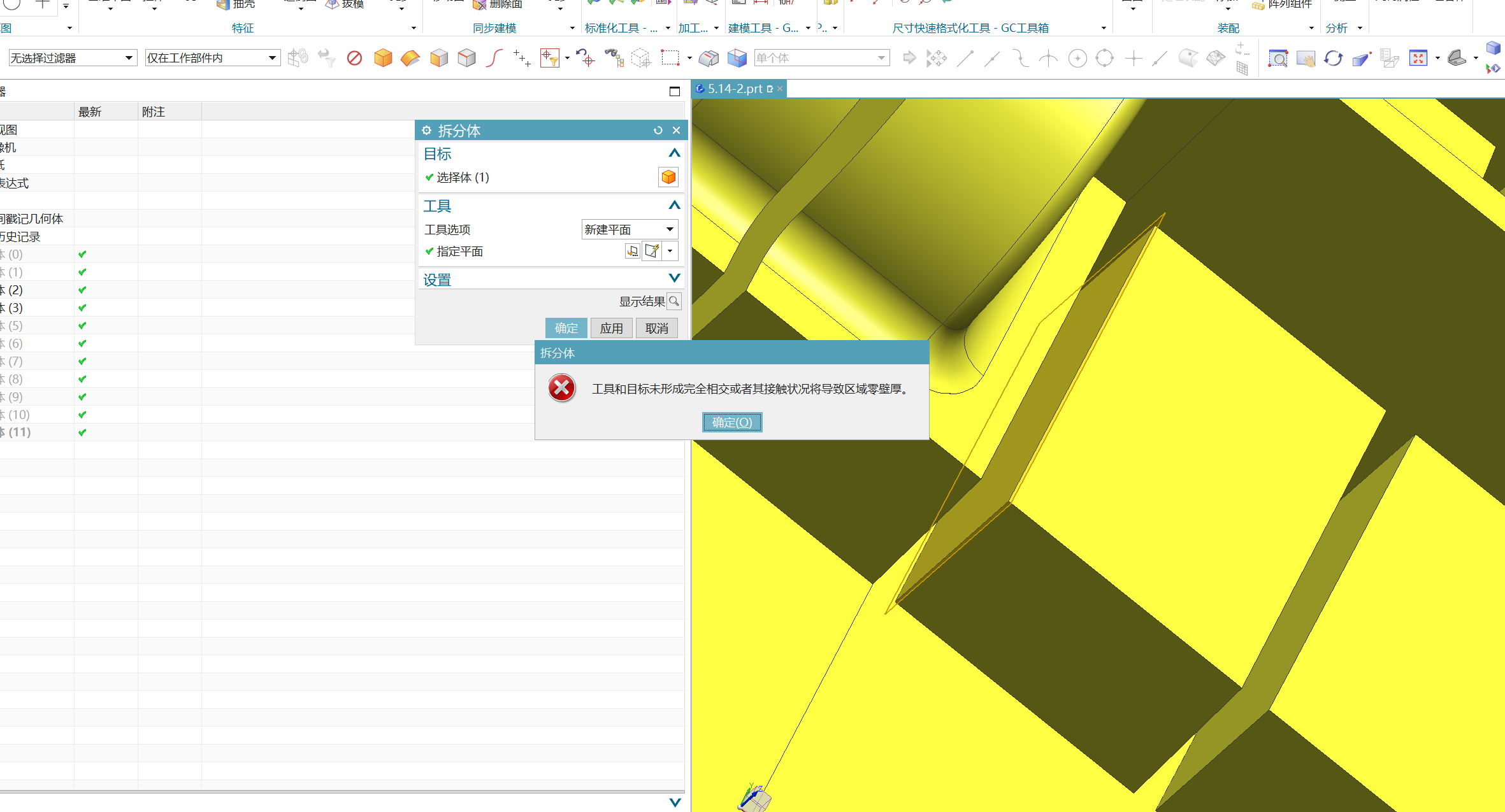Screen dimensions: 1505x812
Task: Select the point filter plus-signs icon
Action: pyautogui.click(x=521, y=58)
